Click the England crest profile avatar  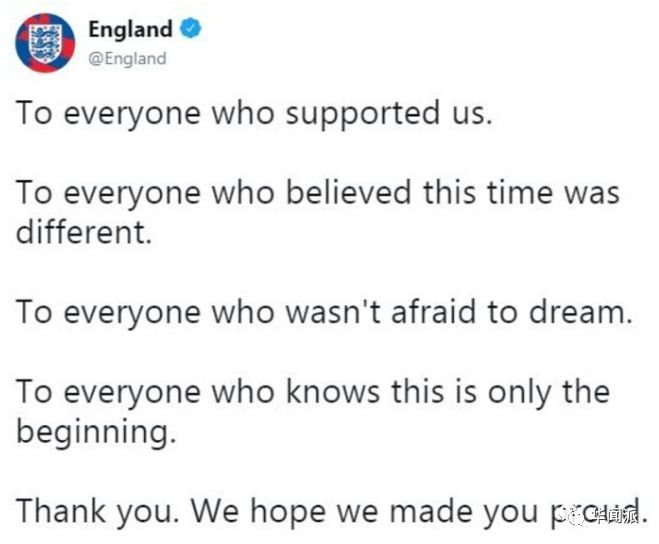[x=45, y=43]
